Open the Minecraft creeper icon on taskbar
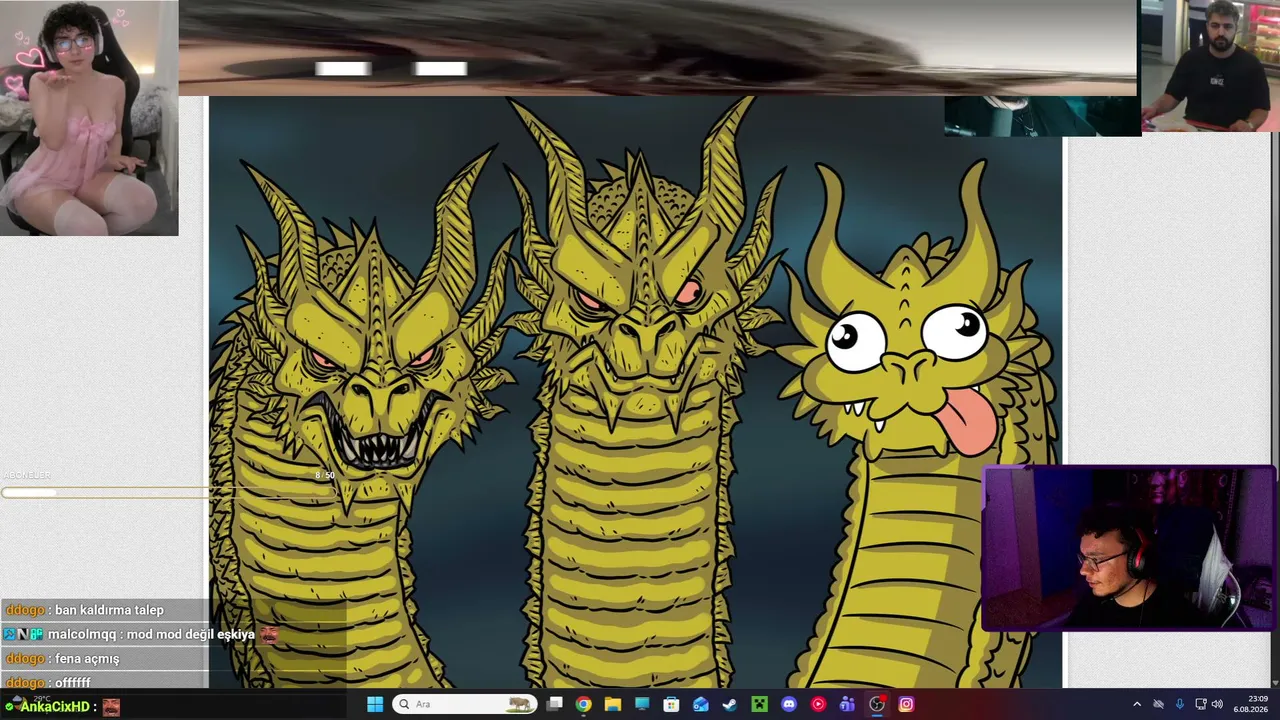Image resolution: width=1280 pixels, height=720 pixels. click(x=760, y=704)
